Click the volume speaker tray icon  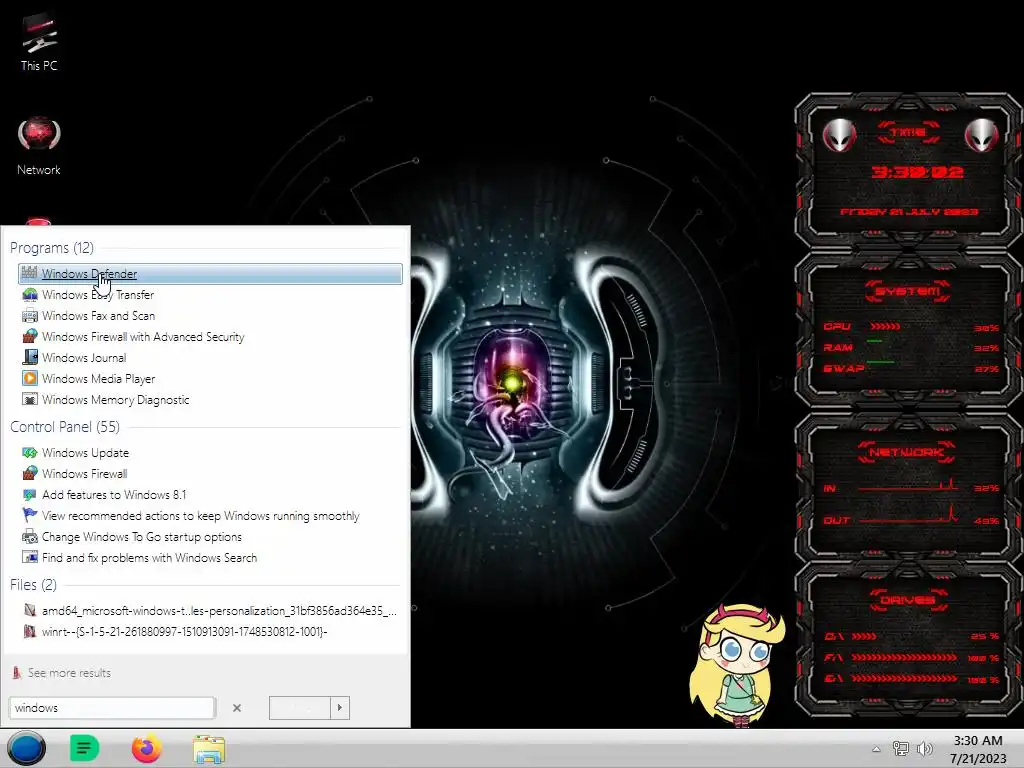[x=924, y=749]
